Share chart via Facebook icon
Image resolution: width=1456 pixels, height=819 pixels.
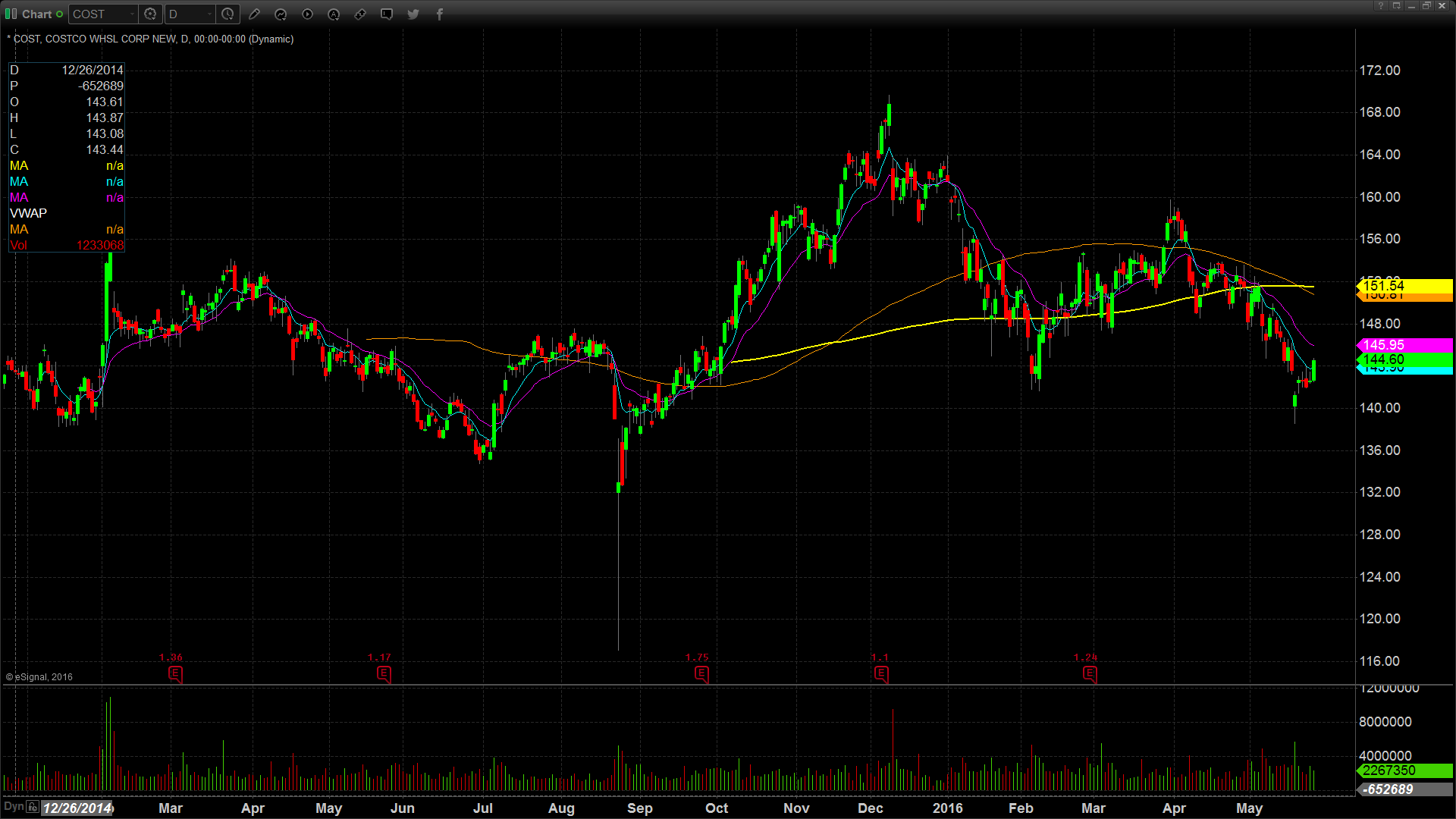pyautogui.click(x=440, y=14)
